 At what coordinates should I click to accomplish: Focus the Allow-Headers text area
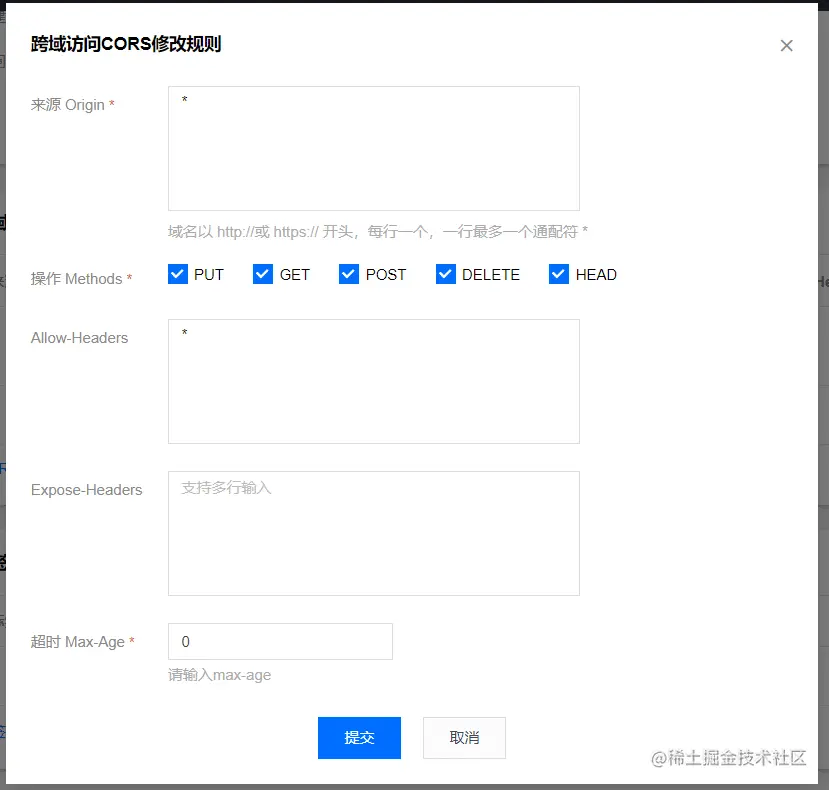[374, 381]
